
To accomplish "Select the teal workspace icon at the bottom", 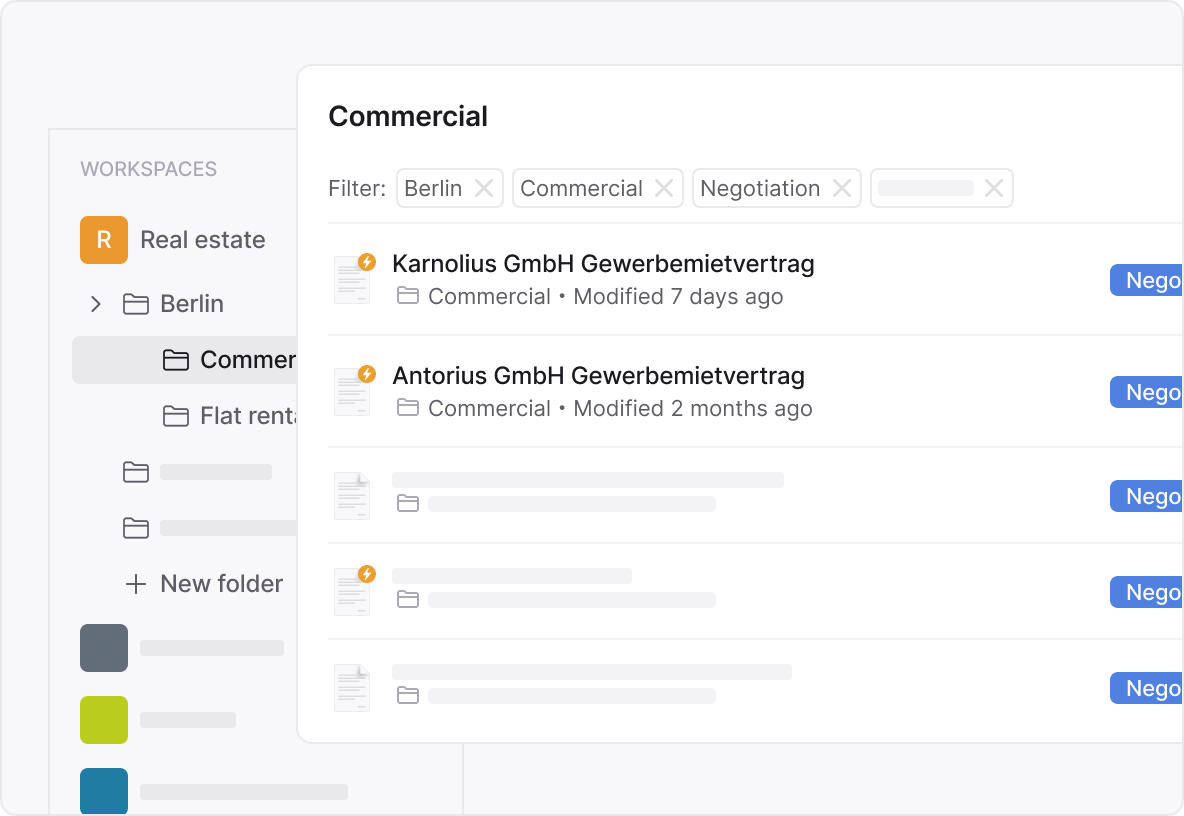I will (104, 792).
